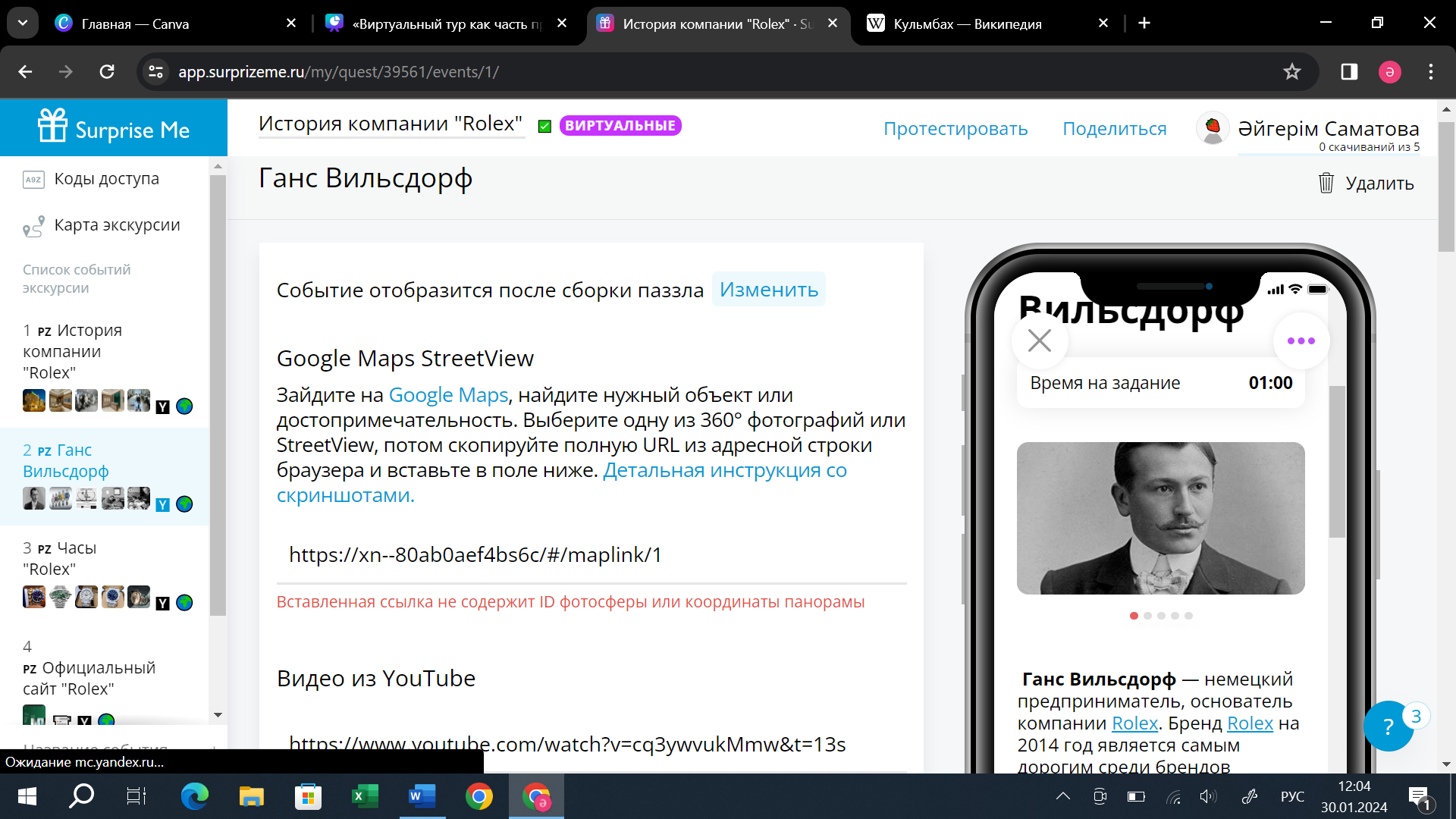Open Excel from the taskbar
Screen dimensions: 1456x819
pyautogui.click(x=365, y=796)
